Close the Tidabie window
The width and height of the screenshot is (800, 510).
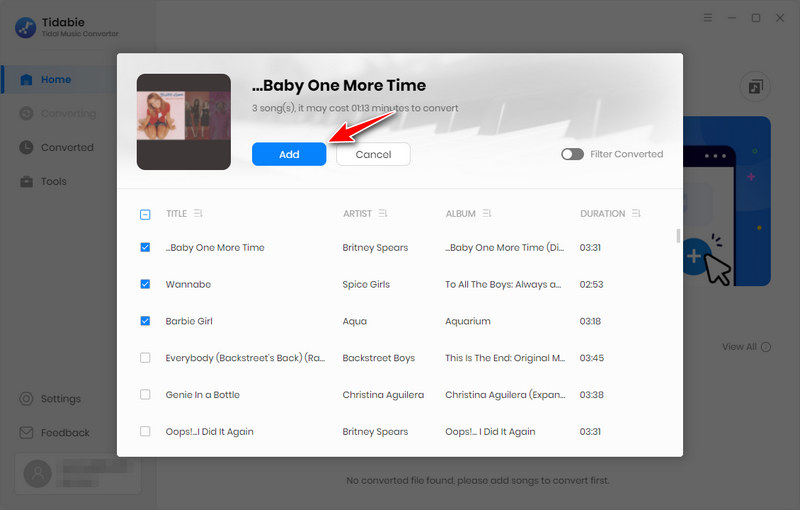point(780,18)
